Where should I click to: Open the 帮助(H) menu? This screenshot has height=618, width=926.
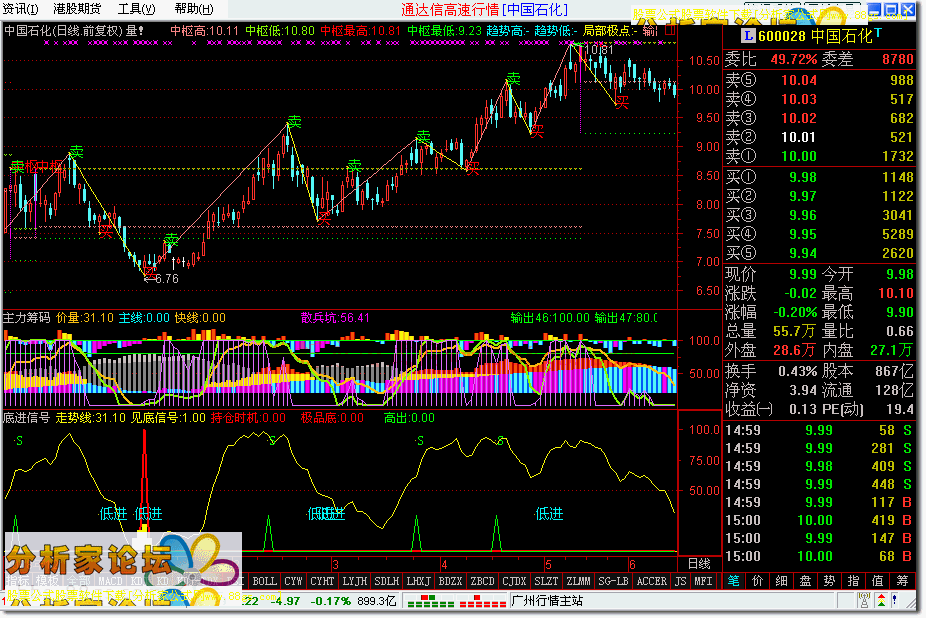point(194,9)
